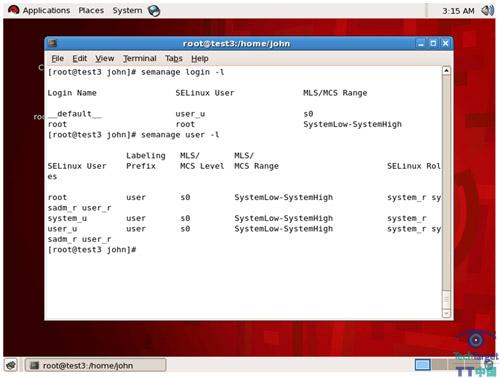Select root@test3:/home/john taskbar button
500x378 pixels.
(x=95, y=365)
